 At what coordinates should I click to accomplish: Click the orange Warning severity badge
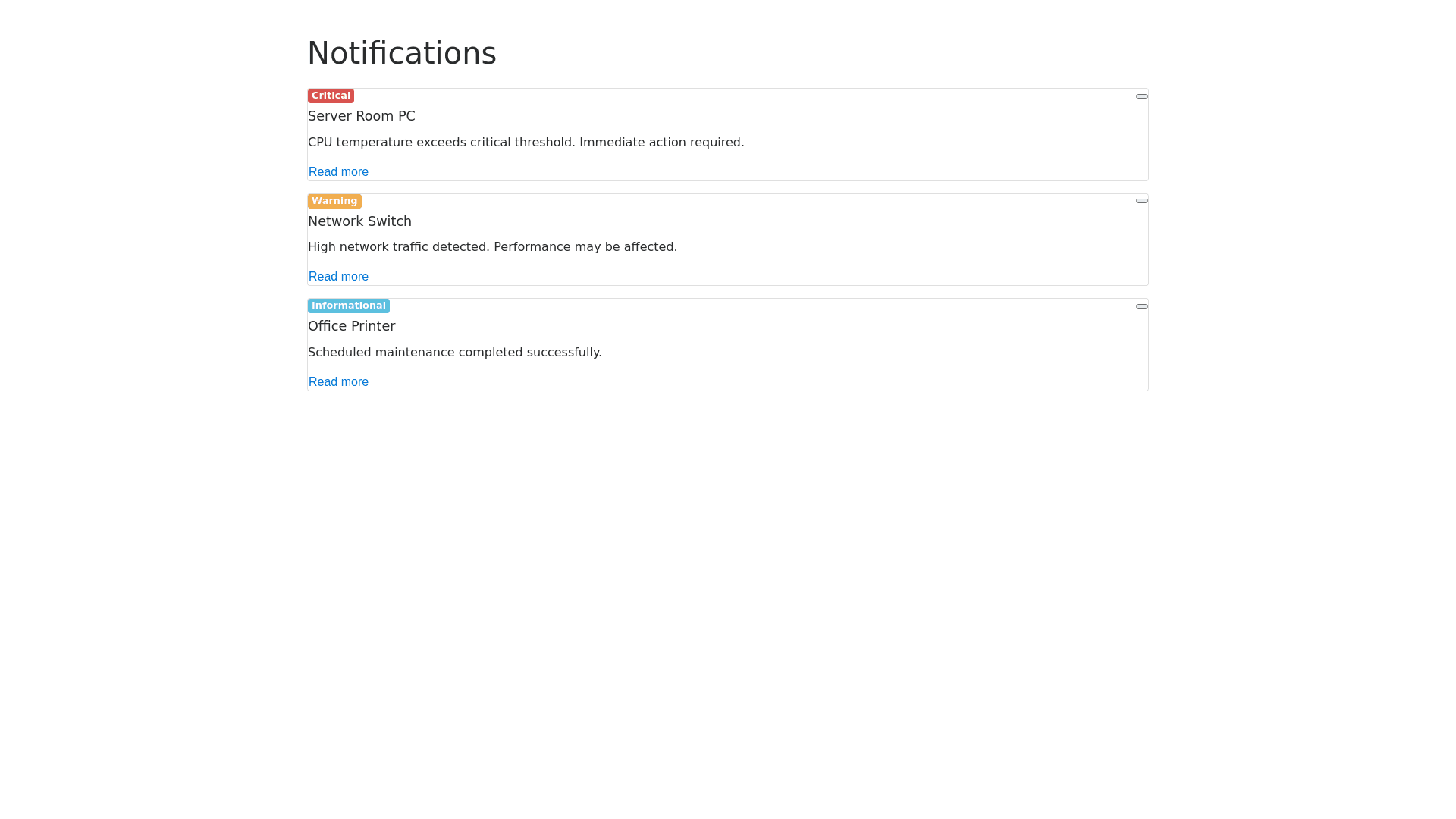(x=334, y=201)
